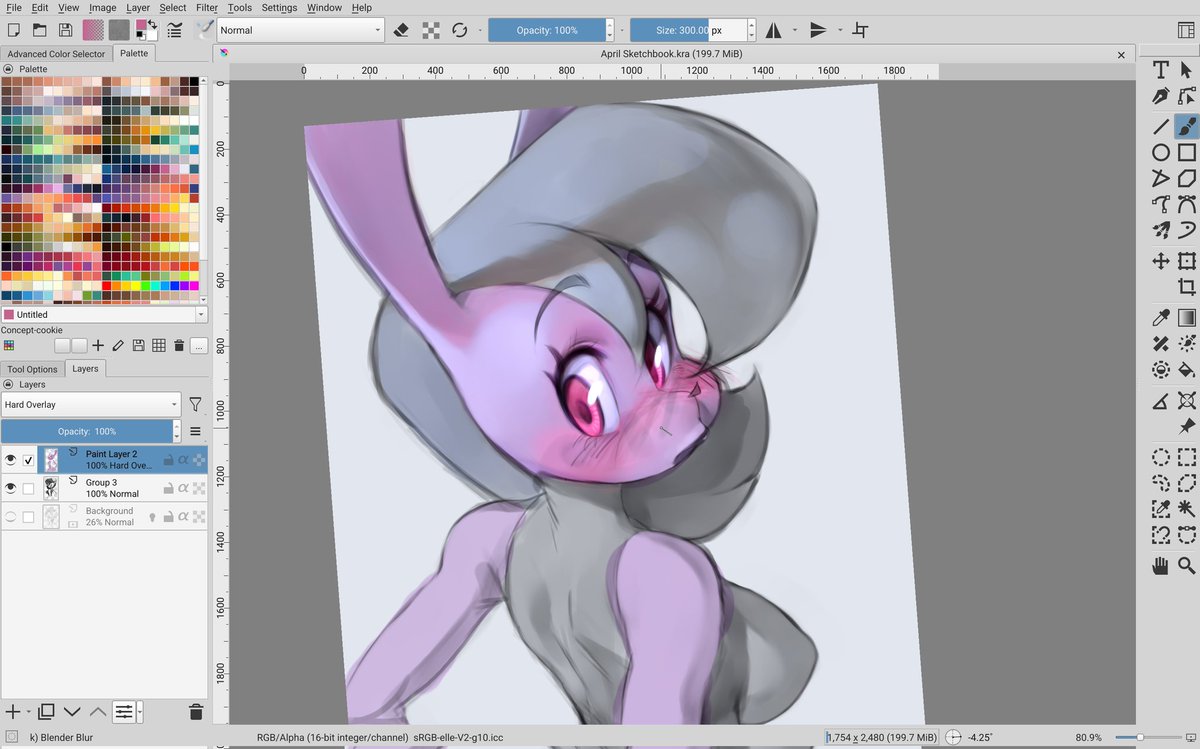Toggle horizontal mirror tool
1200x749 pixels.
click(774, 30)
